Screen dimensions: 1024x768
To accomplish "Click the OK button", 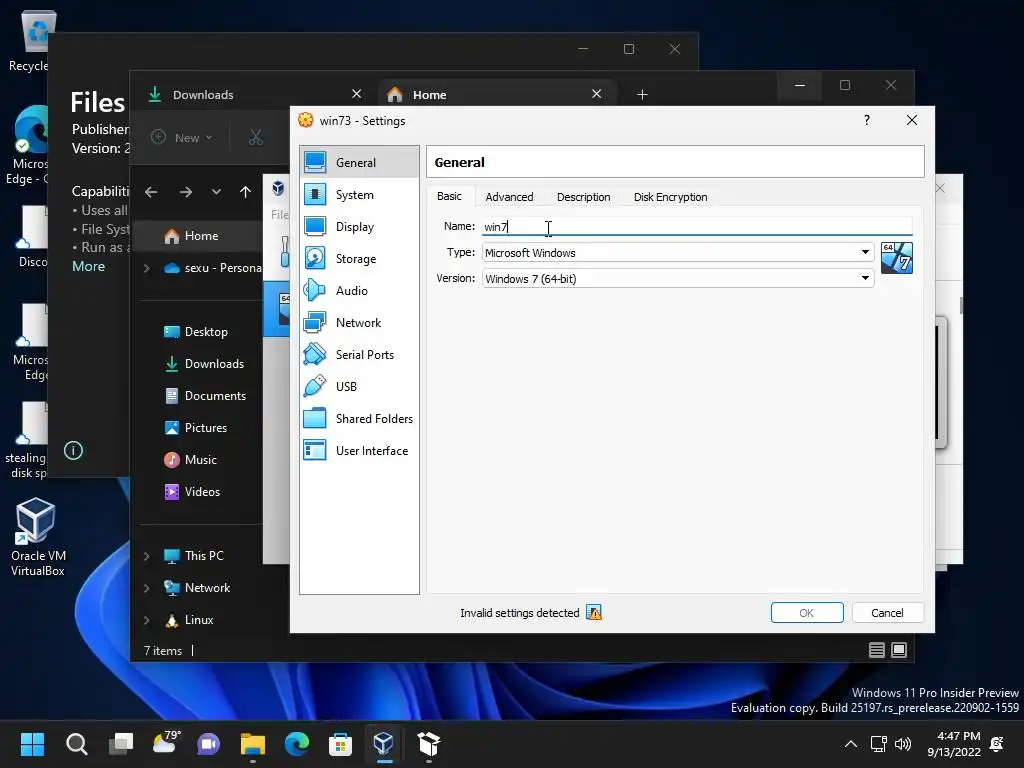I will click(x=807, y=613).
